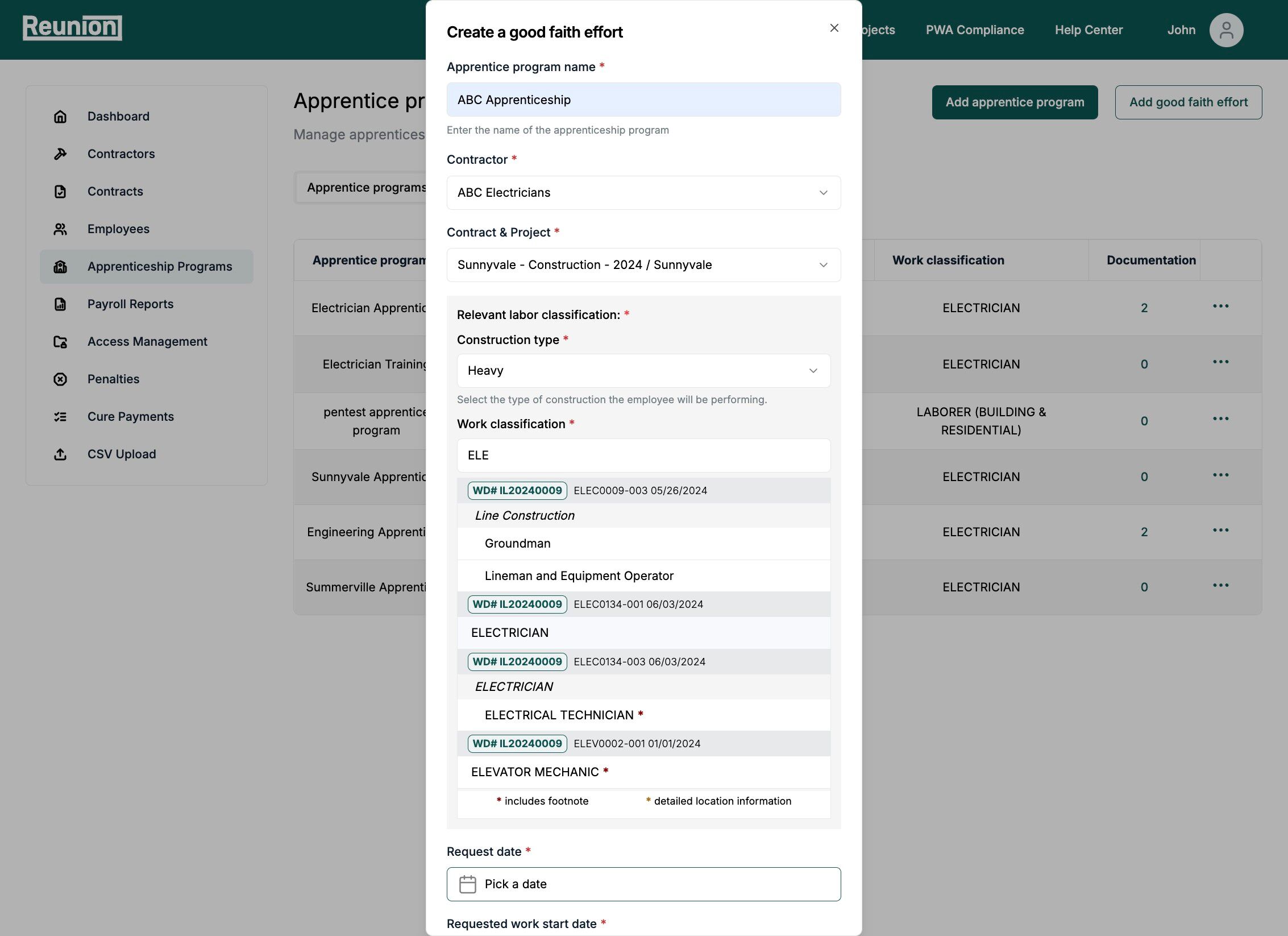Screen dimensions: 1288x936
Task: Click the Employees people icon
Action: point(60,229)
